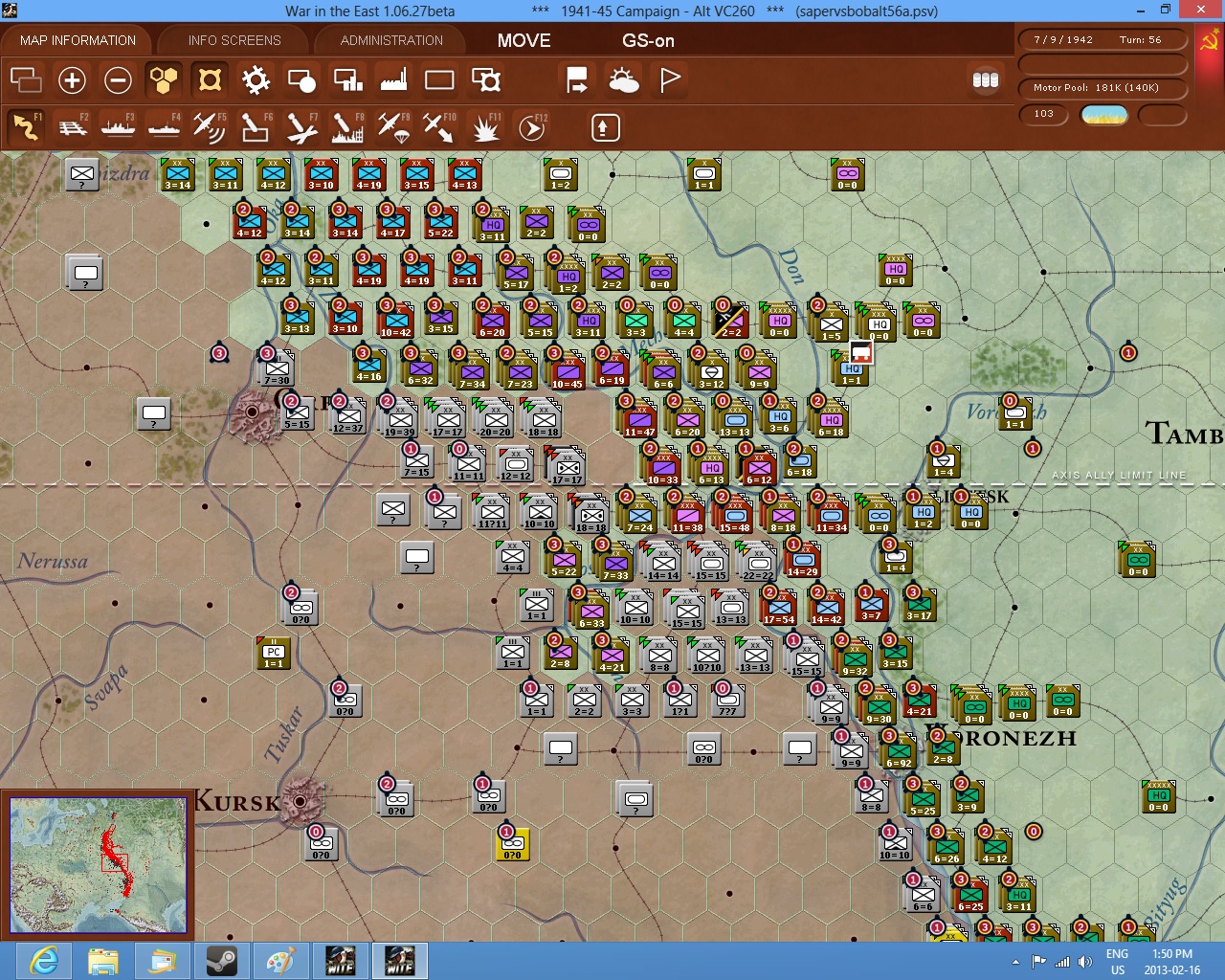Activate the F6 bomb unit mode

[256, 127]
